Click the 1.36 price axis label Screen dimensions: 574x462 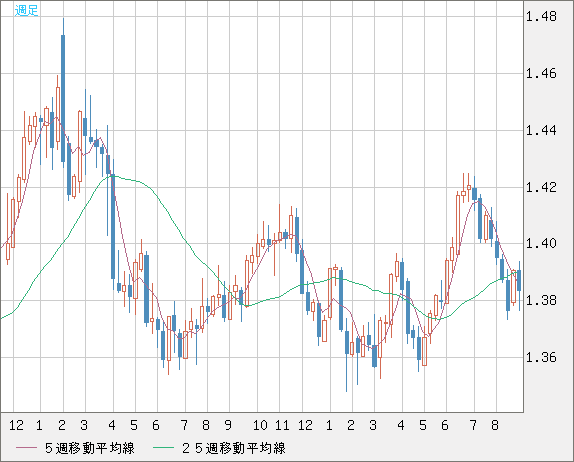click(x=541, y=358)
